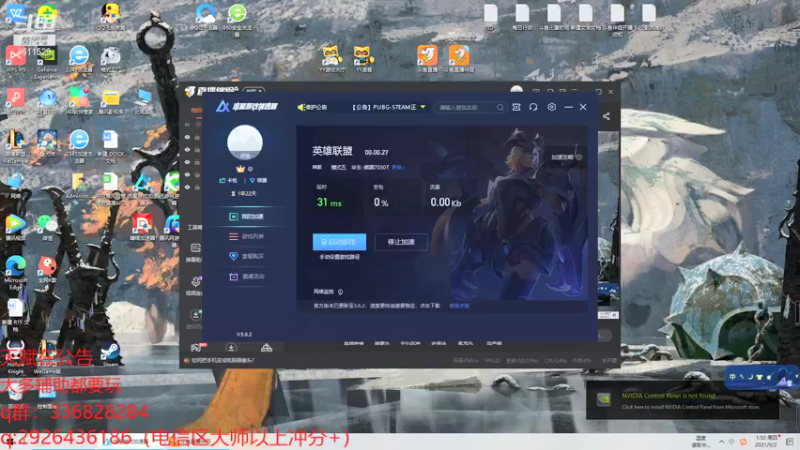Open 斗鱼直播伴侣 desktop shortcut
The height and width of the screenshot is (450, 800).
pos(459,59)
